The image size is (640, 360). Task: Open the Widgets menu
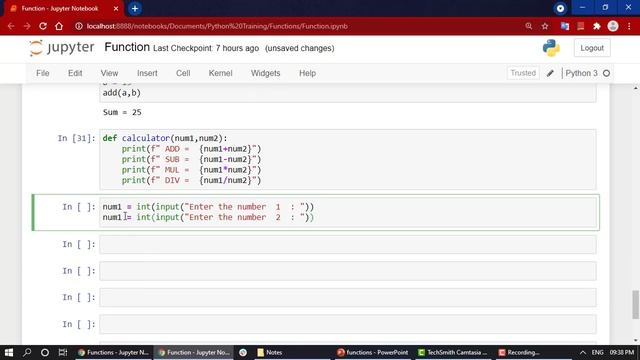tap(265, 73)
